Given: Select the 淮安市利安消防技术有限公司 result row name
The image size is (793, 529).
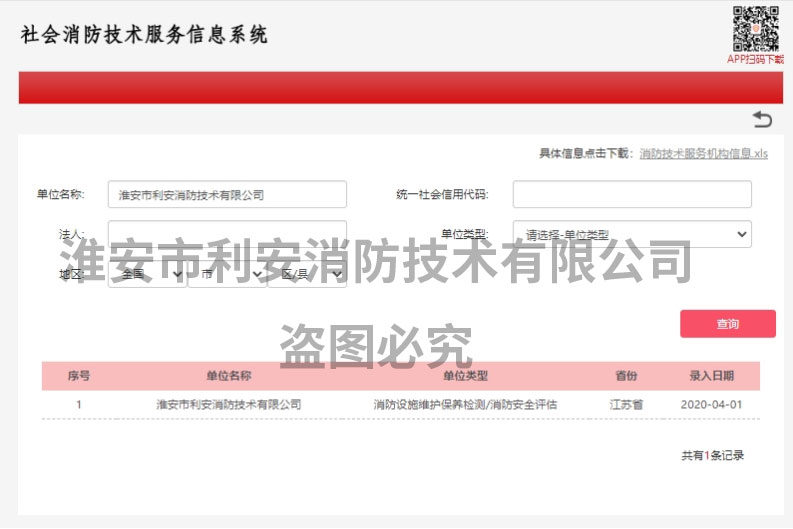Looking at the screenshot, I should pyautogui.click(x=228, y=405).
